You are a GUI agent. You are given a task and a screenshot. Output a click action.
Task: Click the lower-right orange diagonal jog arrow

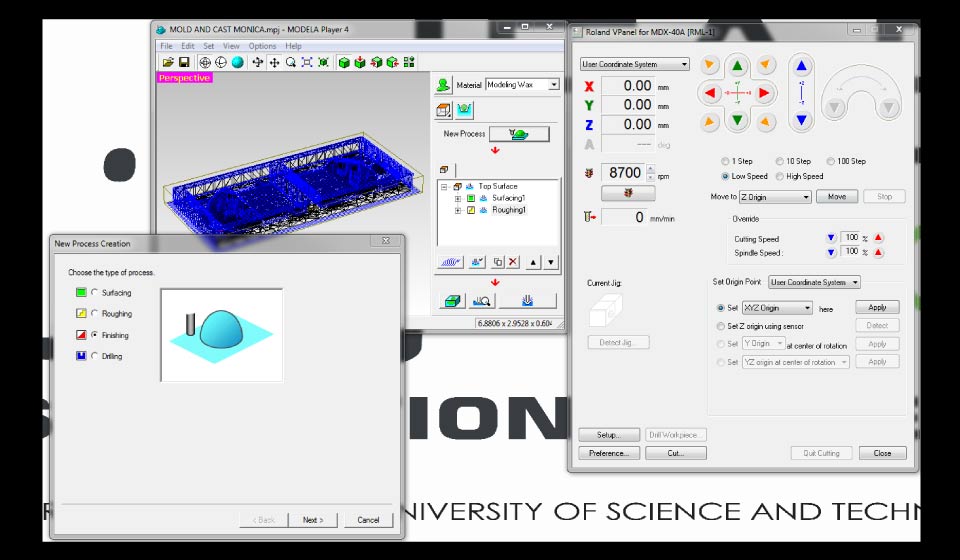[765, 122]
